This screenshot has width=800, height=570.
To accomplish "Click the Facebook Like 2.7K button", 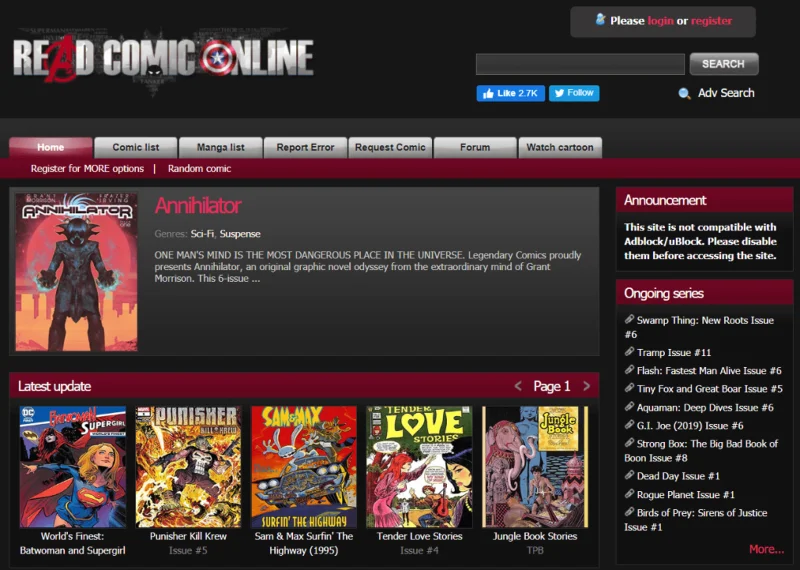I will coord(510,93).
